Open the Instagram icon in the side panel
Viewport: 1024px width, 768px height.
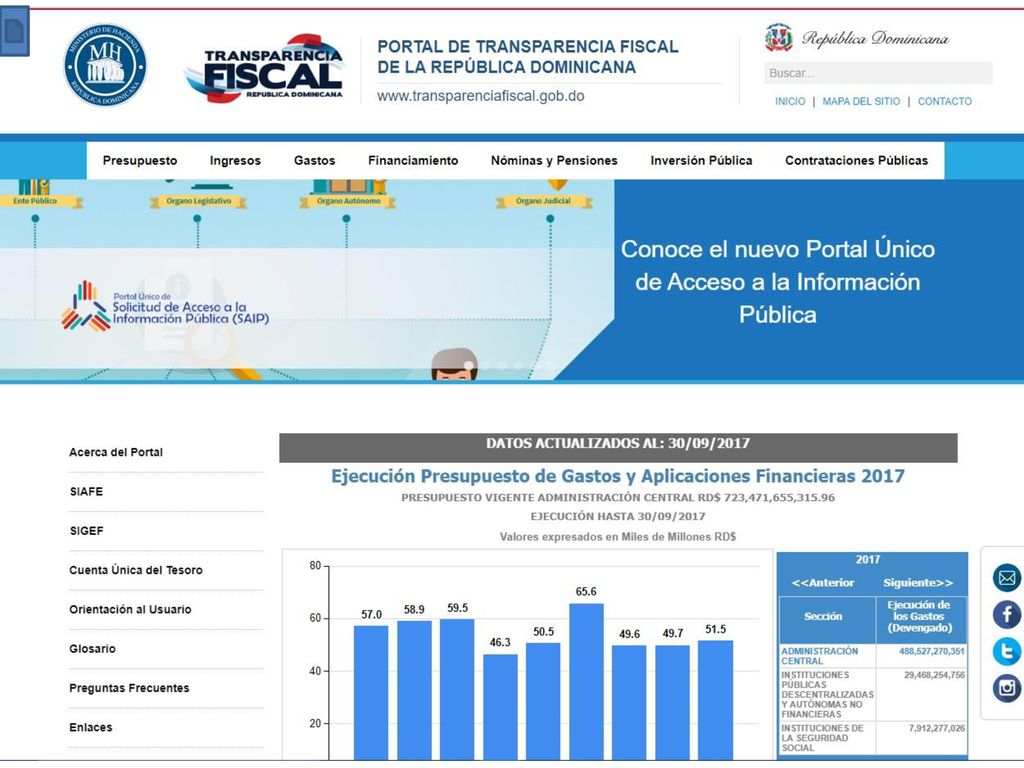click(1006, 688)
